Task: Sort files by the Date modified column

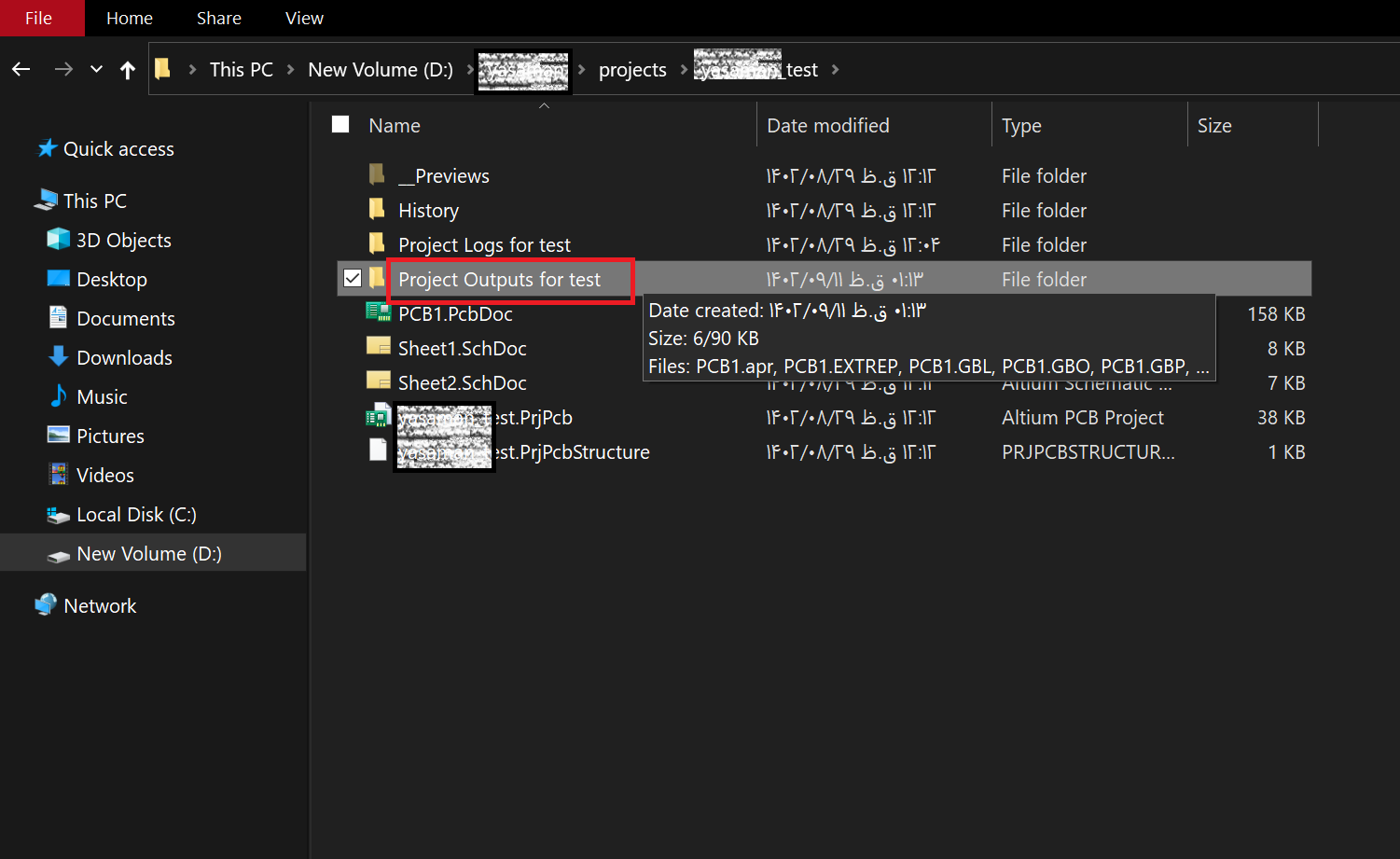Action: coord(827,126)
